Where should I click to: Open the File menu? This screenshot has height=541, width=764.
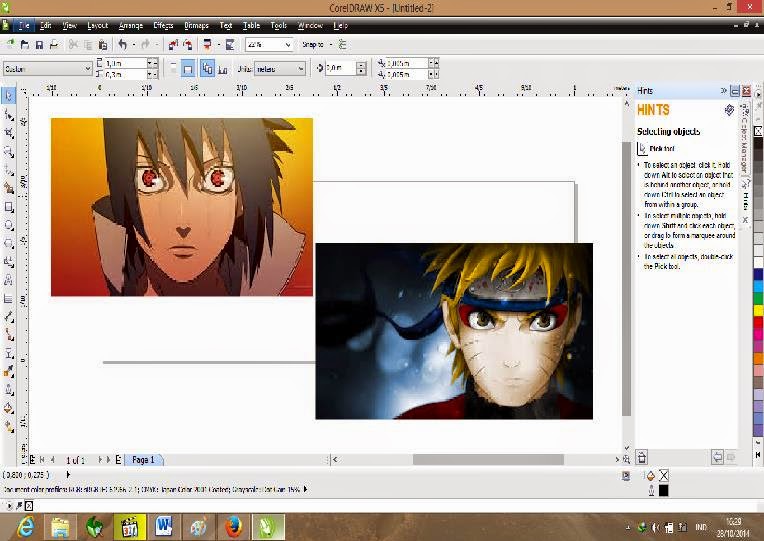[x=24, y=25]
